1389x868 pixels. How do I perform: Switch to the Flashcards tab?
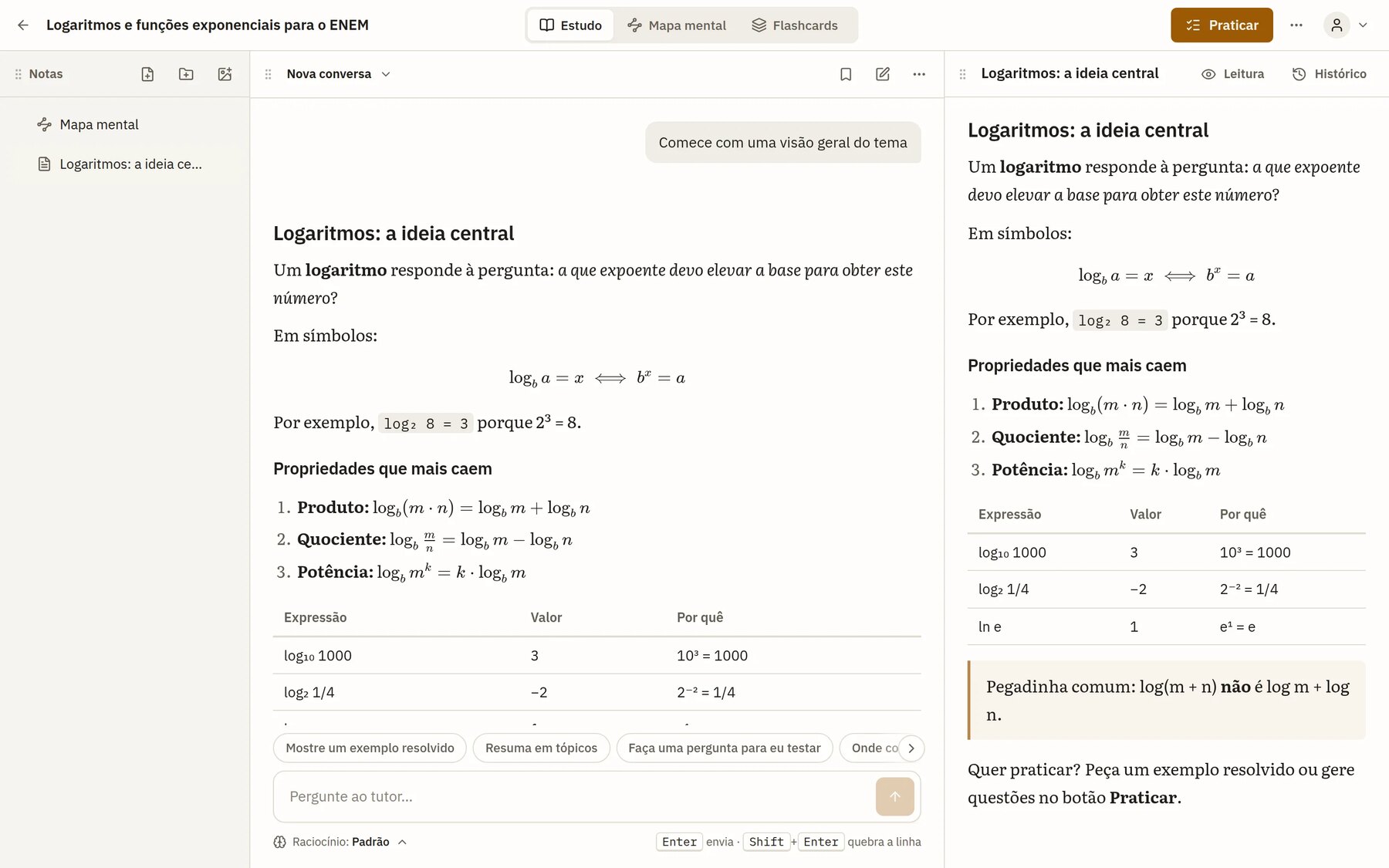click(x=795, y=25)
